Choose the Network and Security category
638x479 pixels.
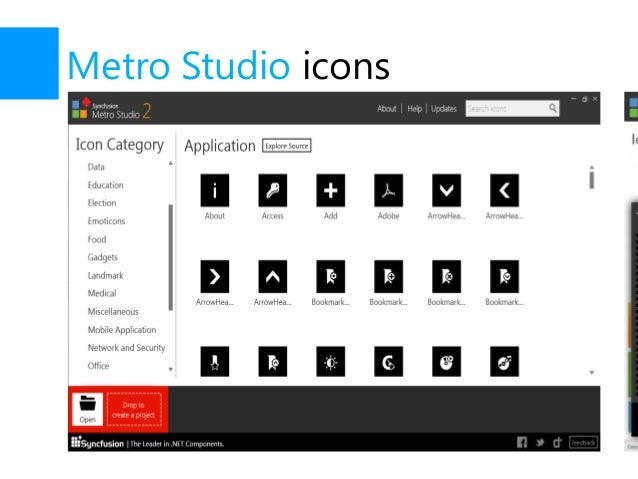[x=126, y=348]
